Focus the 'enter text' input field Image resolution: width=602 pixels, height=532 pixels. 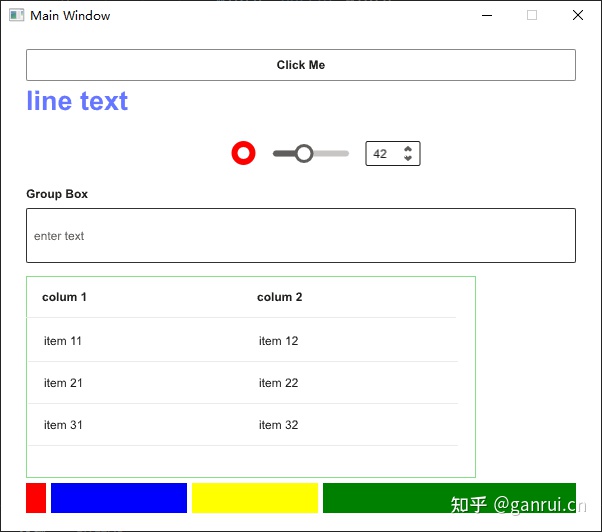pos(300,236)
